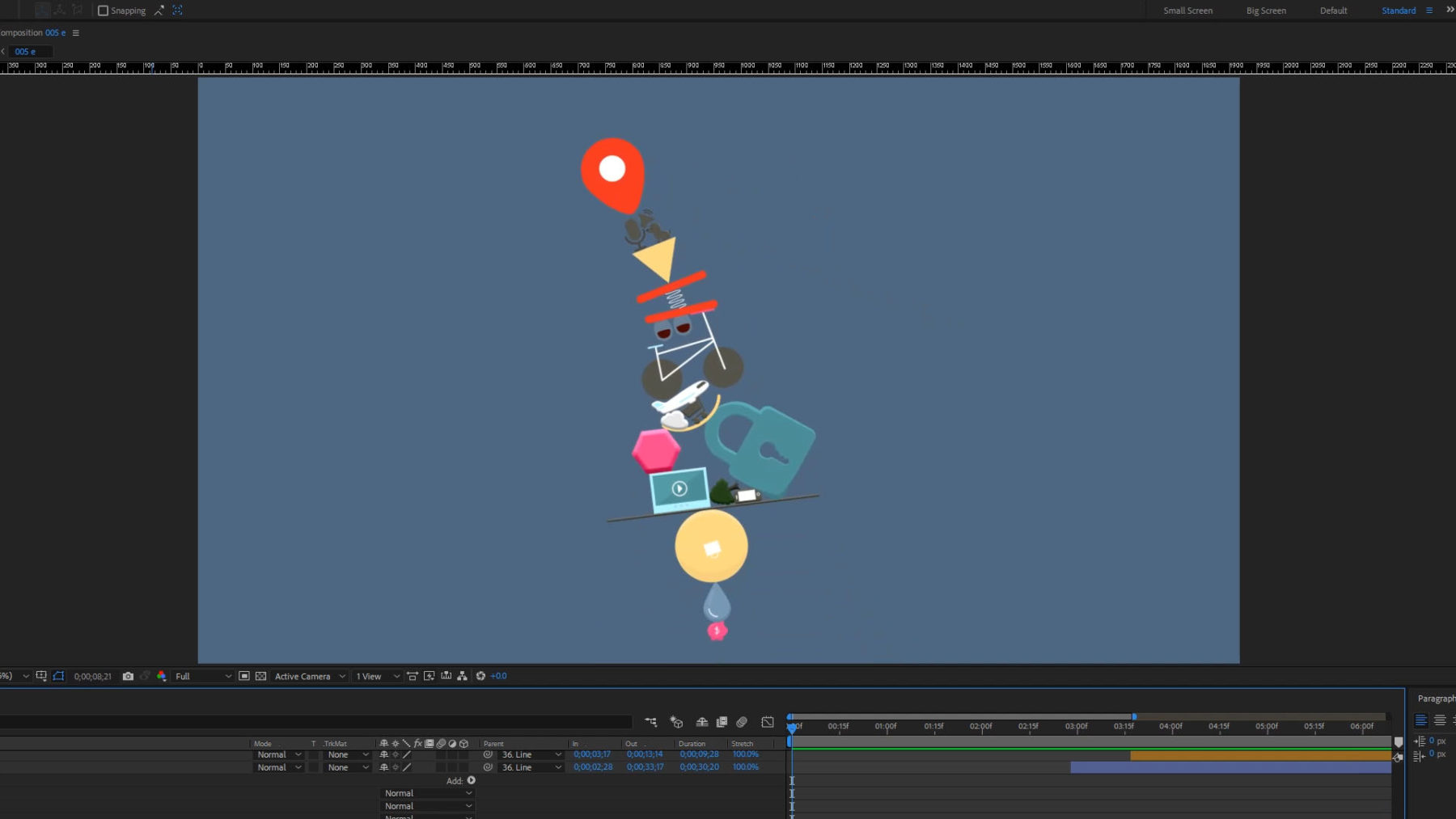Open the Graph Editor
This screenshot has height=819, width=1456.
tap(768, 722)
